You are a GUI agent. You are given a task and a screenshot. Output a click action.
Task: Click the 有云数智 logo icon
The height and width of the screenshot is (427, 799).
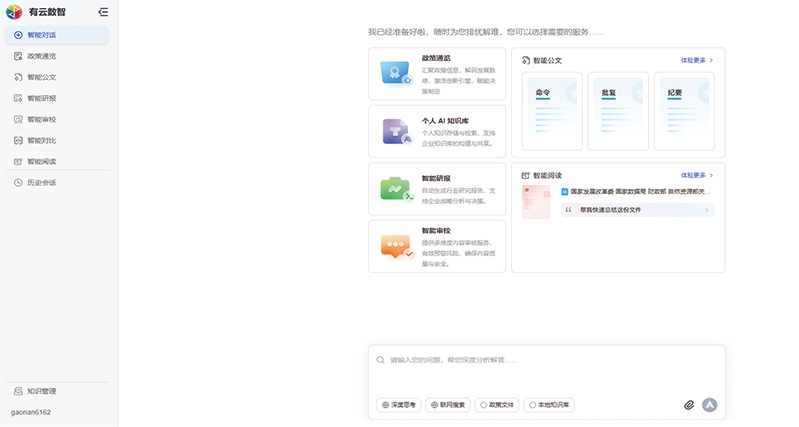tap(14, 12)
